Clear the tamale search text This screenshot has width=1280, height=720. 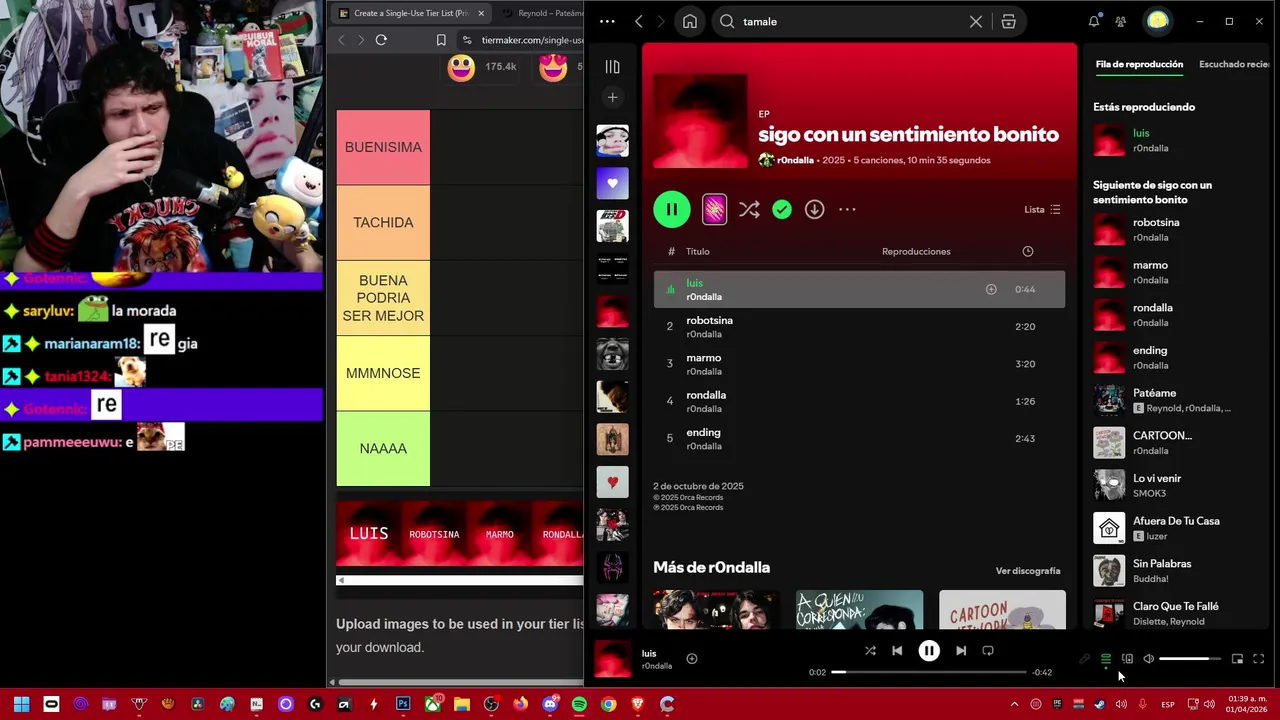pyautogui.click(x=976, y=21)
